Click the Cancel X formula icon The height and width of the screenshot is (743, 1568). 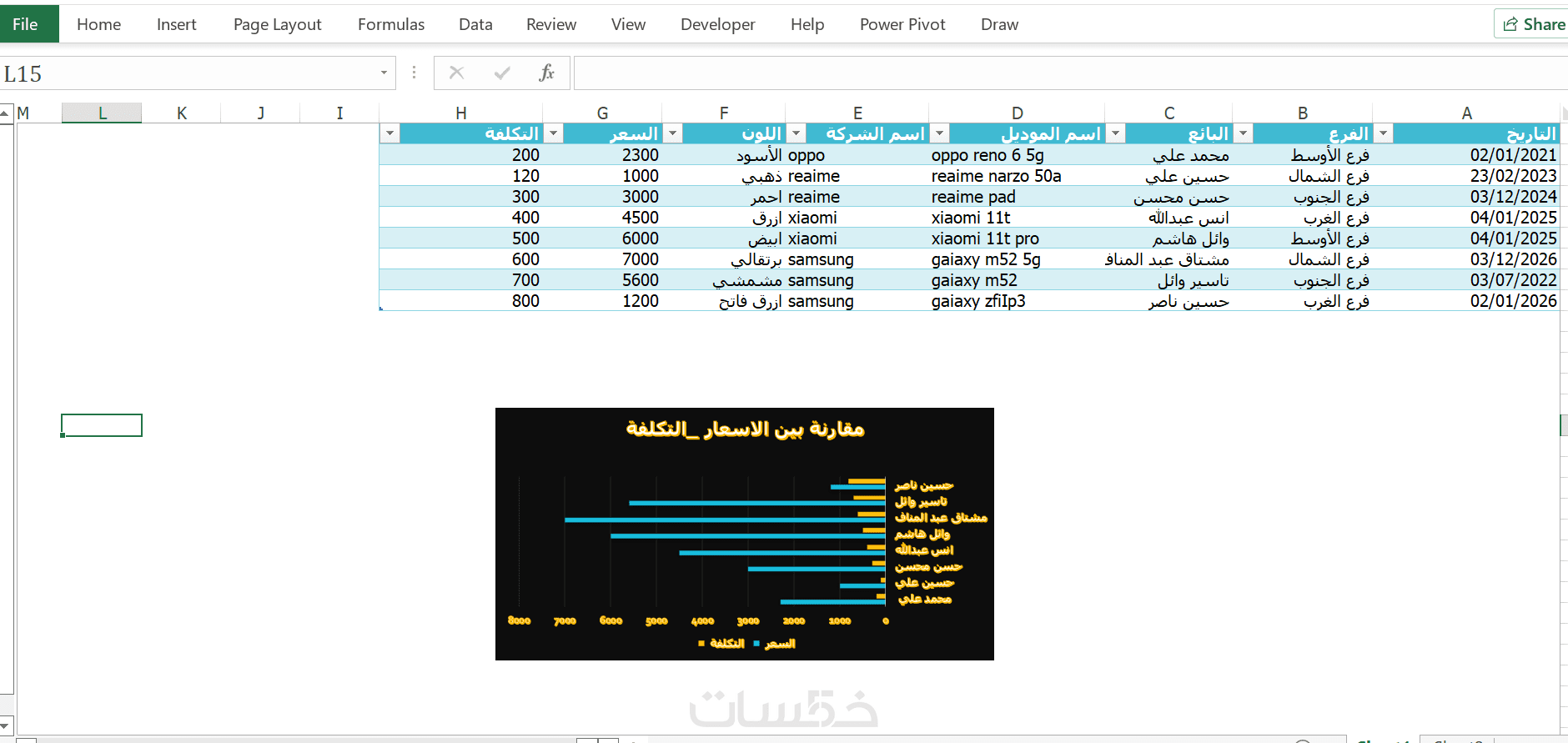coord(456,73)
